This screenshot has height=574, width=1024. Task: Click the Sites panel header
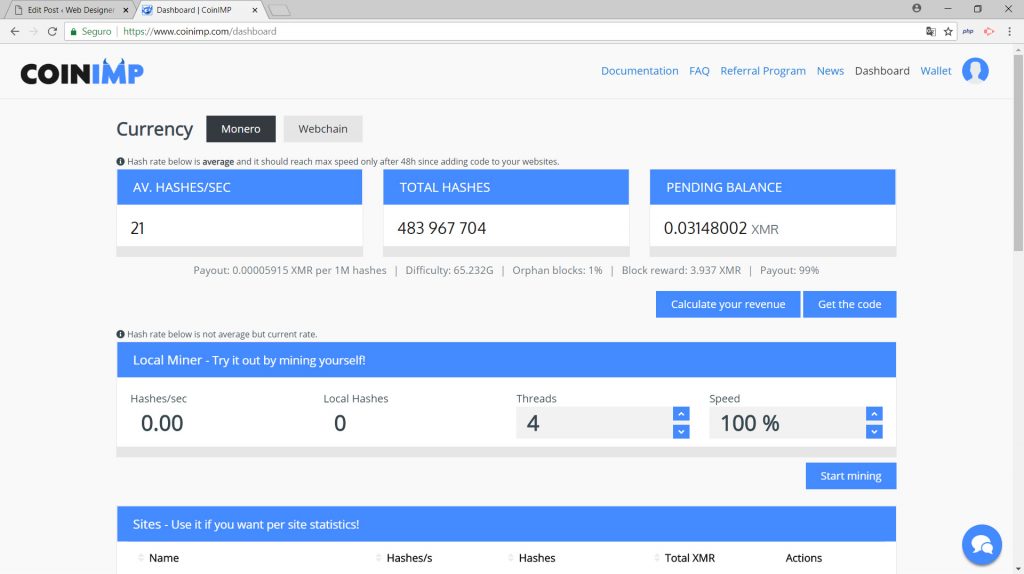pos(506,524)
